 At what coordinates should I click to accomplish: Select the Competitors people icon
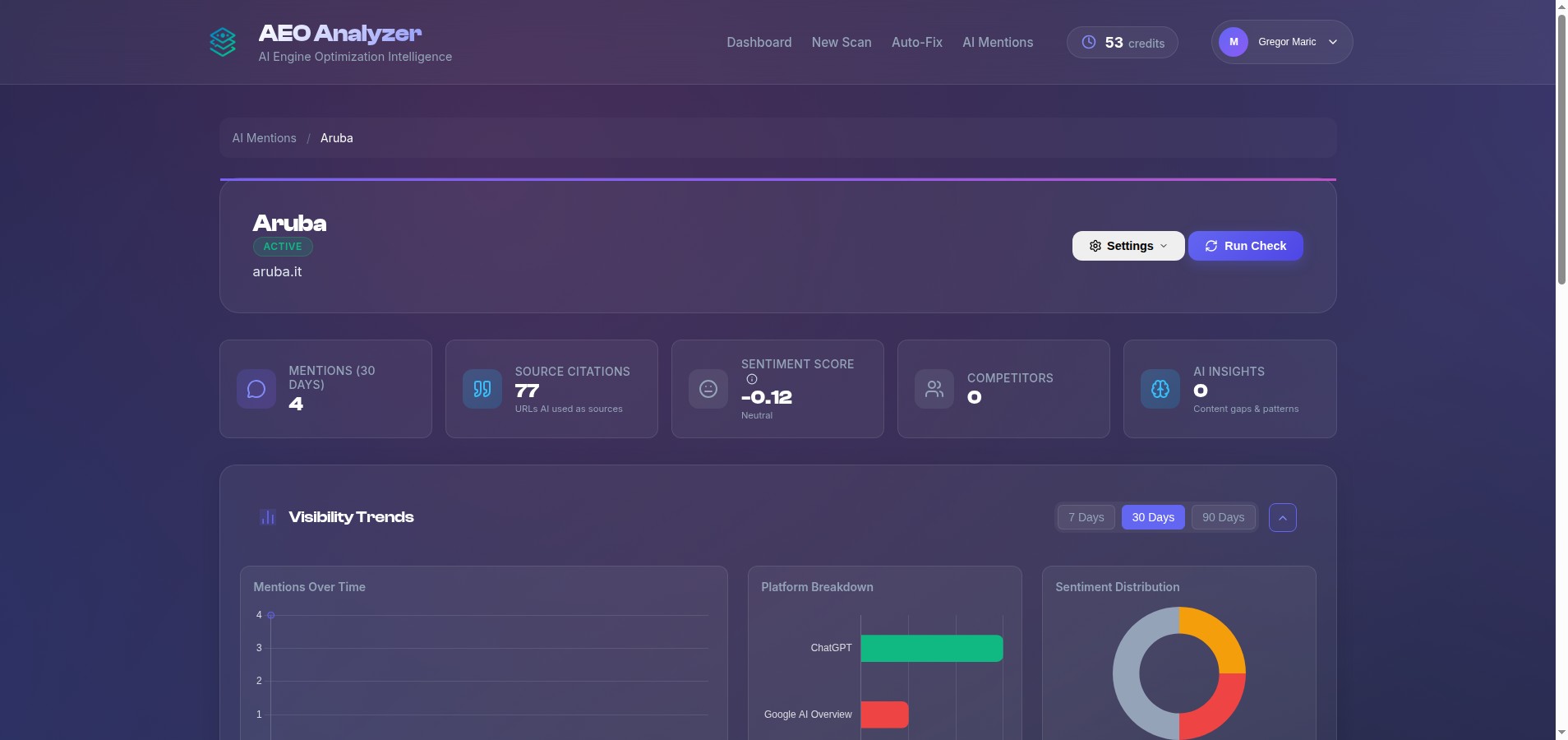(934, 389)
